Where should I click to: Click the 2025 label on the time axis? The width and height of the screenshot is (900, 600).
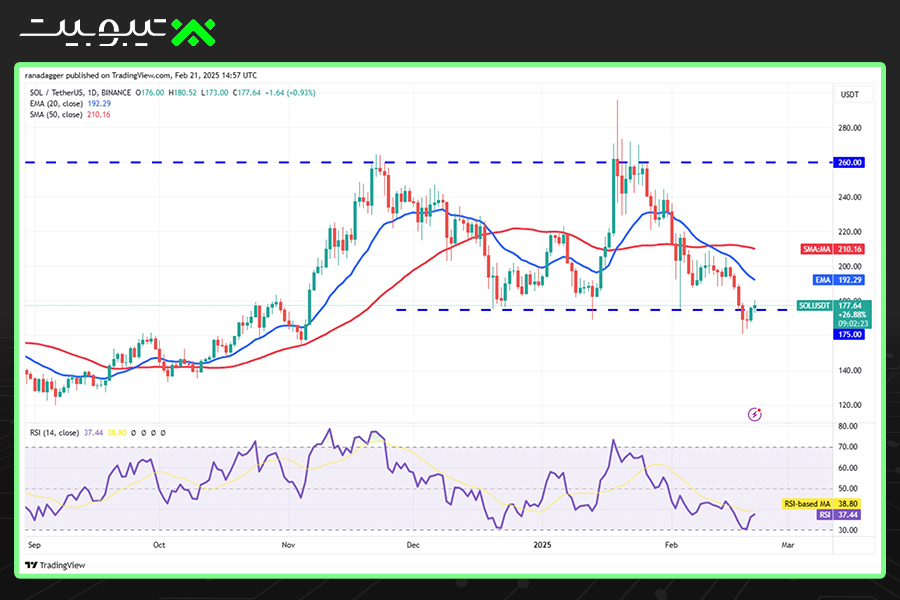click(x=542, y=544)
